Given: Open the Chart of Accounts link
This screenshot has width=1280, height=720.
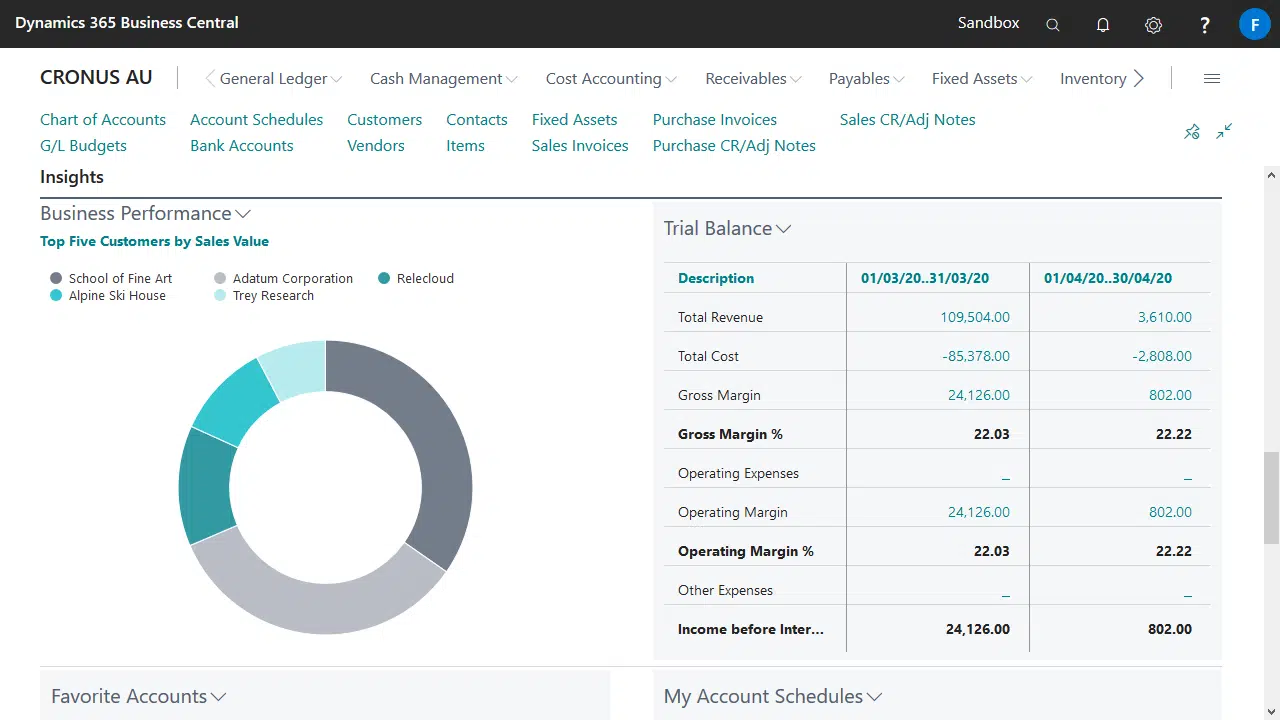Looking at the screenshot, I should pos(103,120).
